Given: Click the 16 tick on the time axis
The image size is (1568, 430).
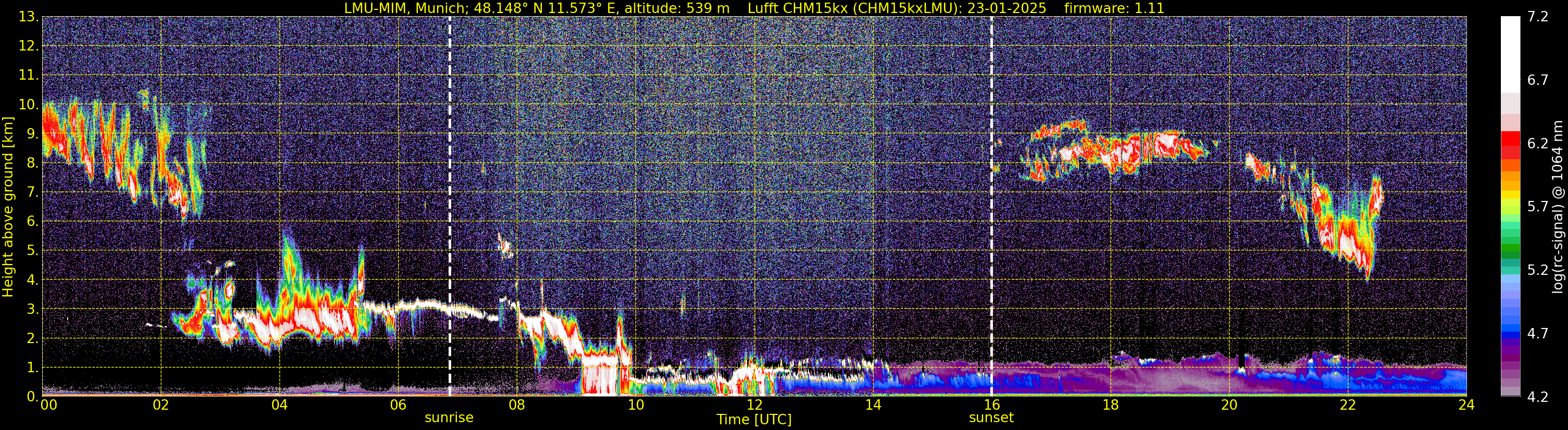Looking at the screenshot, I should point(991,405).
